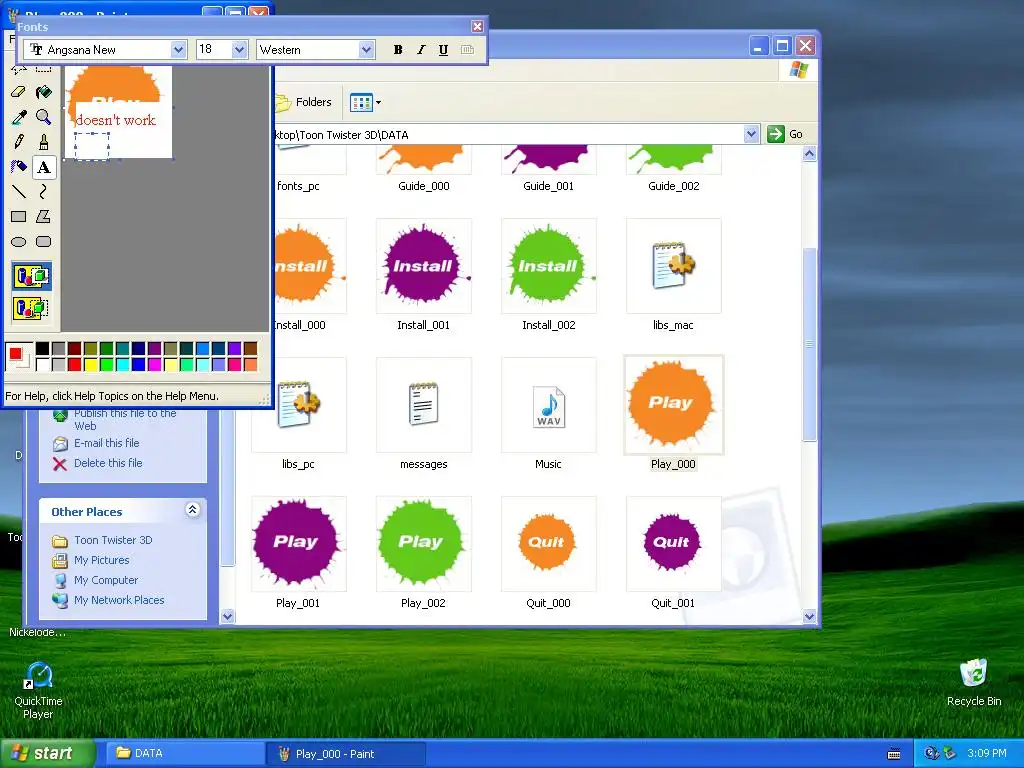This screenshot has width=1024, height=768.
Task: Click Delete this file link
Action: pos(108,463)
